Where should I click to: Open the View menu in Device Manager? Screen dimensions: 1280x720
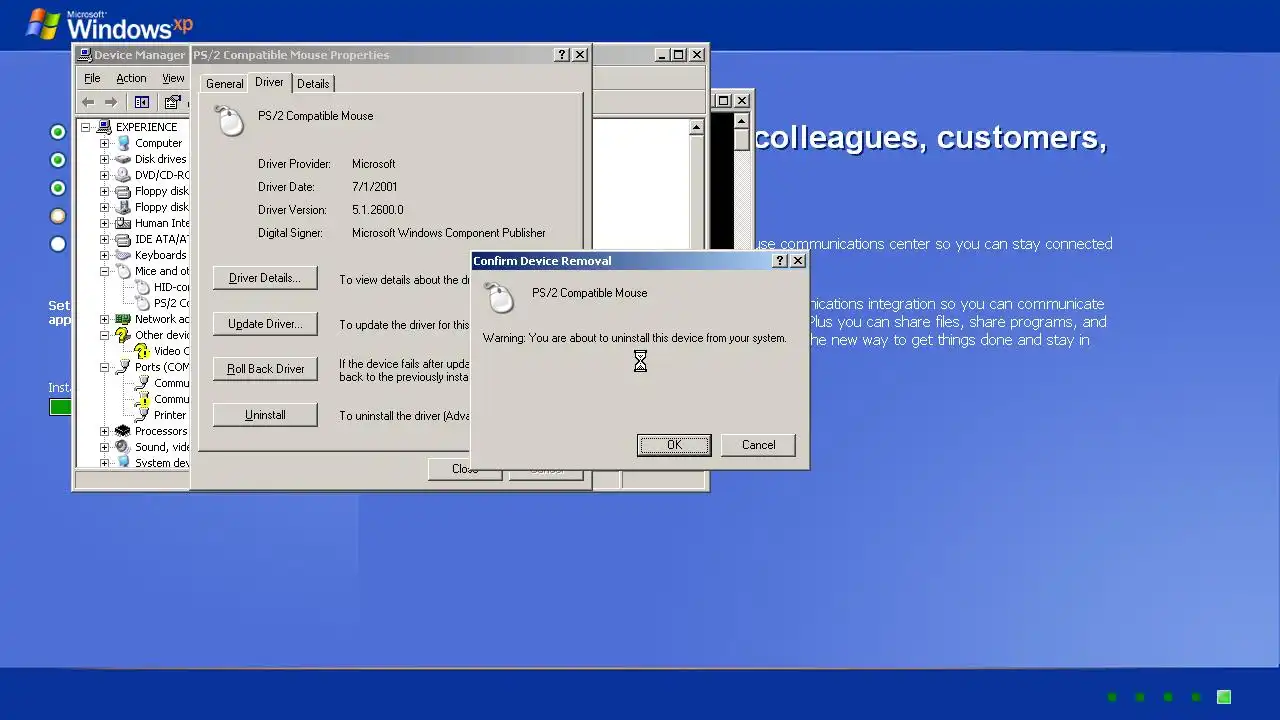[173, 78]
